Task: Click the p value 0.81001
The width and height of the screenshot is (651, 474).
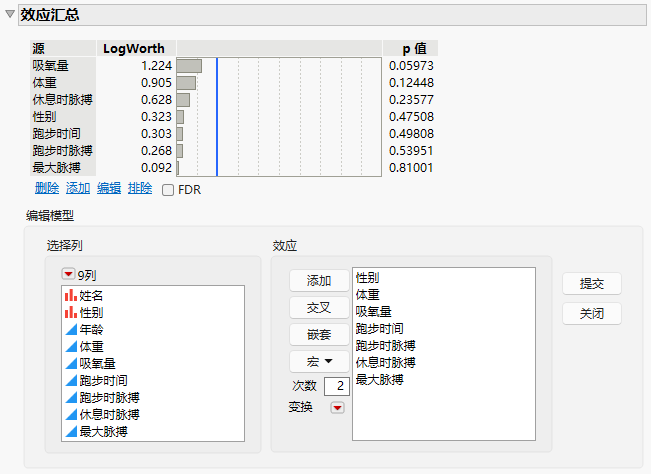Action: (x=411, y=168)
